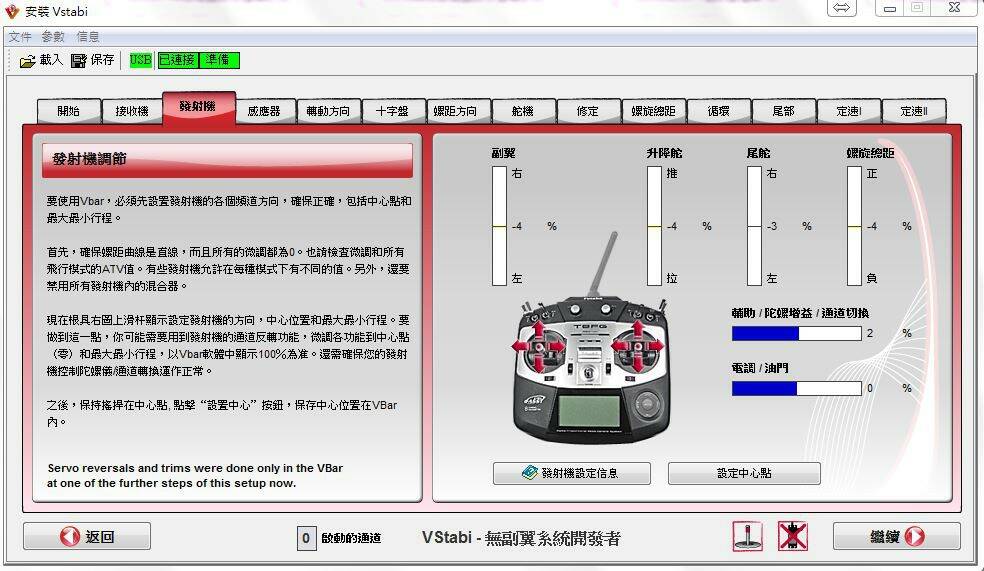The height and width of the screenshot is (571, 984).
Task: Click the gain value 2 text
Action: (870, 333)
